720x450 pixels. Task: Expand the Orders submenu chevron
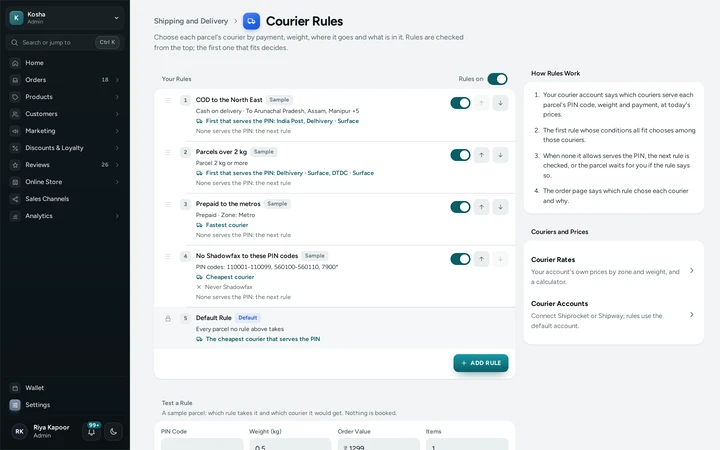(117, 80)
